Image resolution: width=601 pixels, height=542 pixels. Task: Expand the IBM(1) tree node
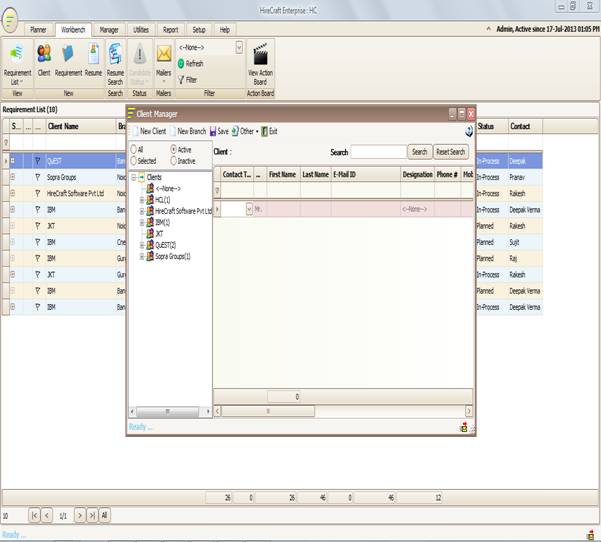pos(142,223)
